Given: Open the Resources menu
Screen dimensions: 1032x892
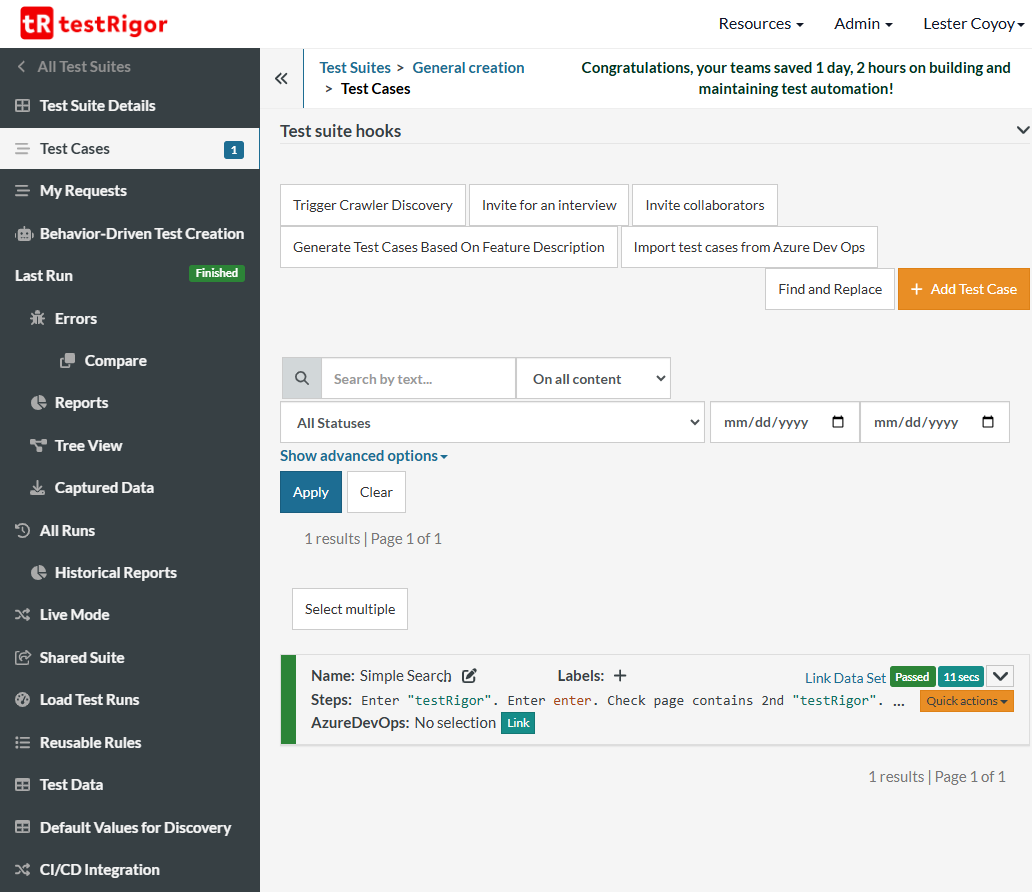Looking at the screenshot, I should point(761,23).
